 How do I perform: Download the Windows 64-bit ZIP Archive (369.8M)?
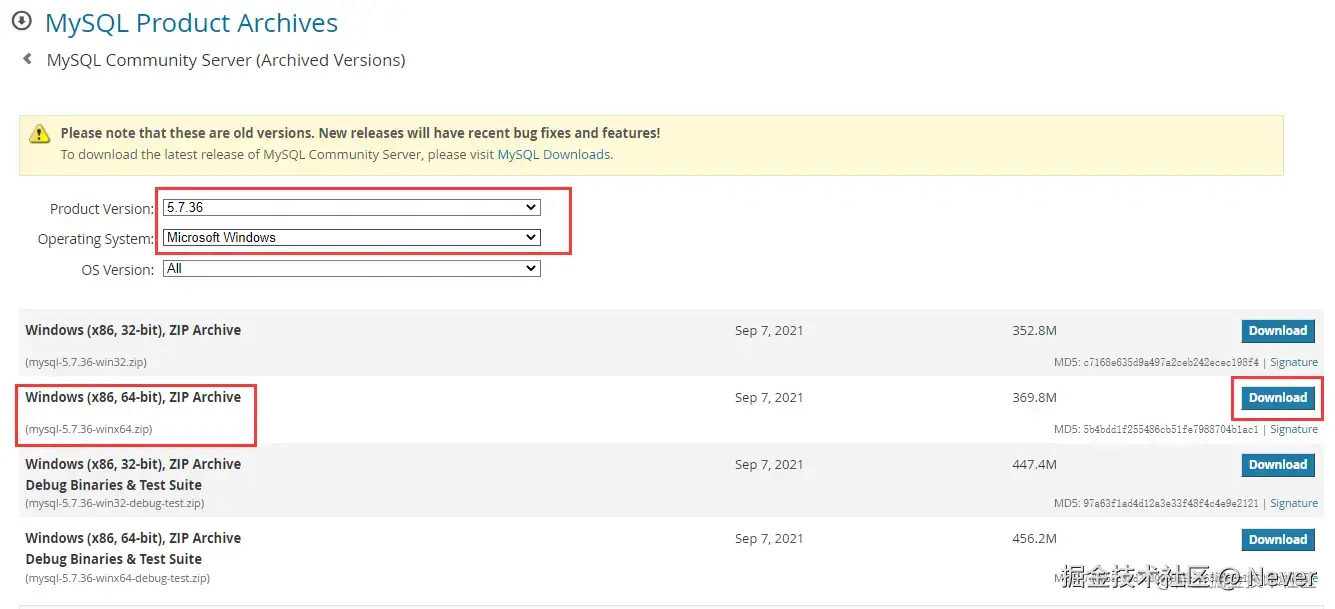click(1277, 398)
